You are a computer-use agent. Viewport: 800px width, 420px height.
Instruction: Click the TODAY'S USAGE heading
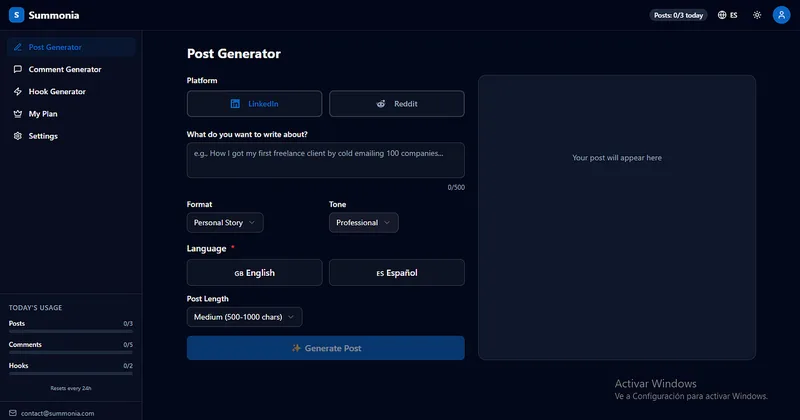pos(35,308)
